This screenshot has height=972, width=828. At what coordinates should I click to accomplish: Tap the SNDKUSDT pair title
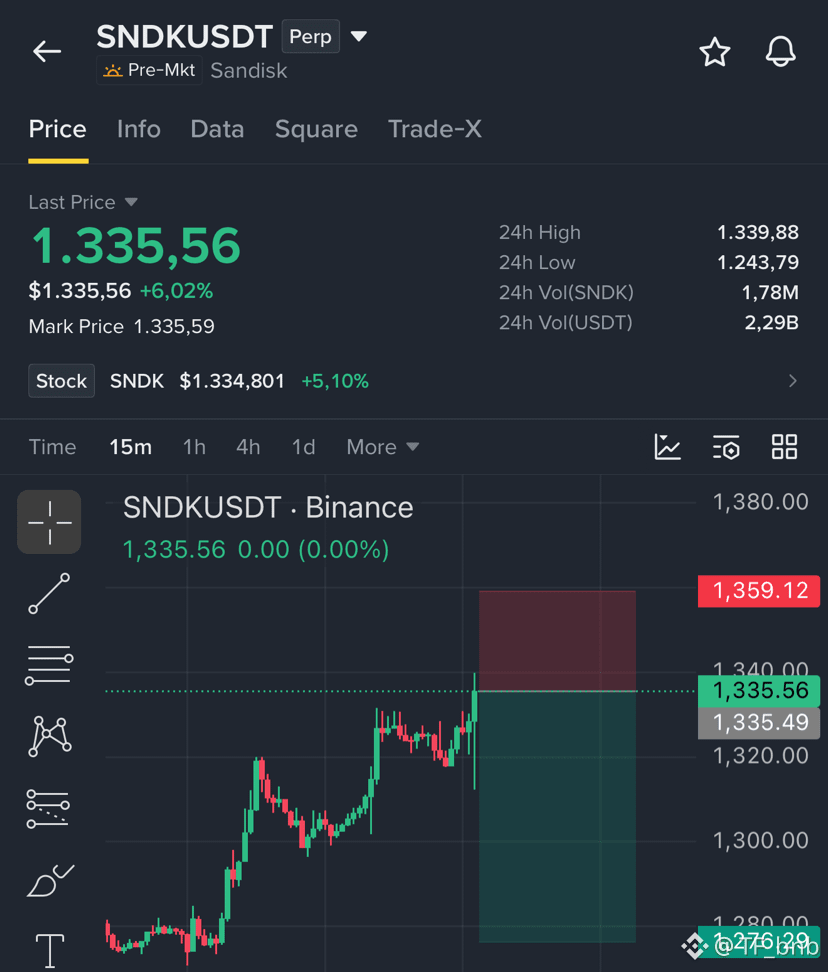[x=185, y=37]
